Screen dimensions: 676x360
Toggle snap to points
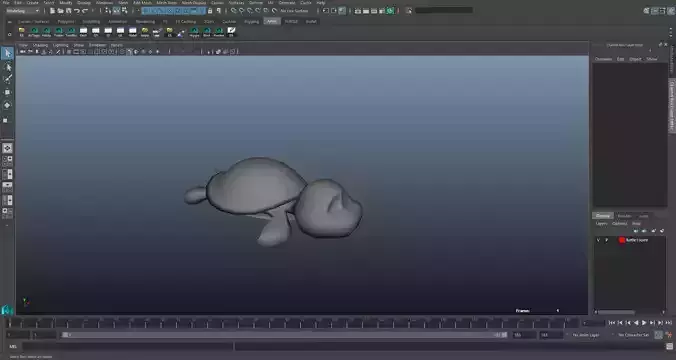(x=250, y=11)
